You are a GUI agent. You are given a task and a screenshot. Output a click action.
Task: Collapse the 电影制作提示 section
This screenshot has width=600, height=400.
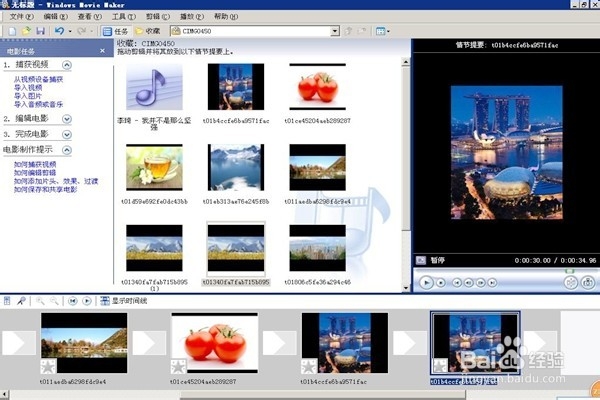pyautogui.click(x=67, y=150)
